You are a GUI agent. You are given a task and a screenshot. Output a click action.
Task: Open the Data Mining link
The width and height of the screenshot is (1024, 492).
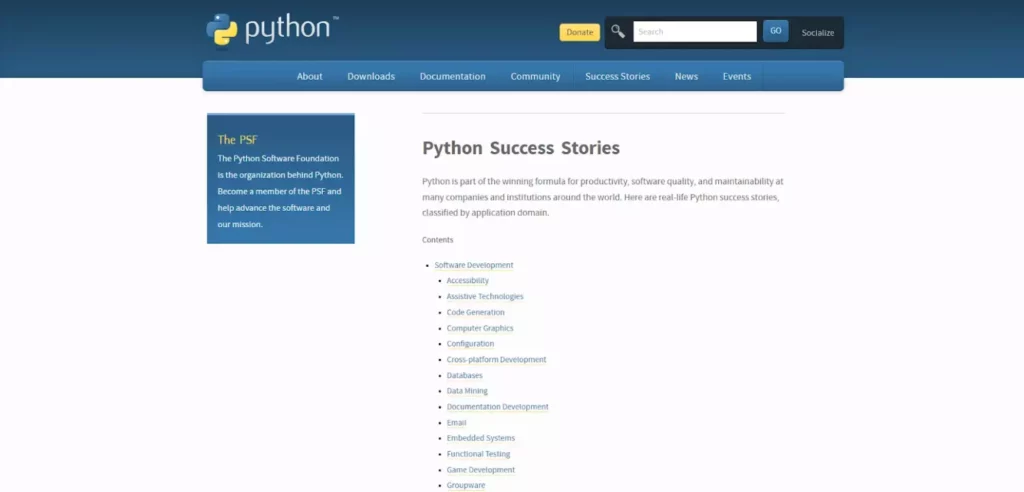tap(467, 391)
